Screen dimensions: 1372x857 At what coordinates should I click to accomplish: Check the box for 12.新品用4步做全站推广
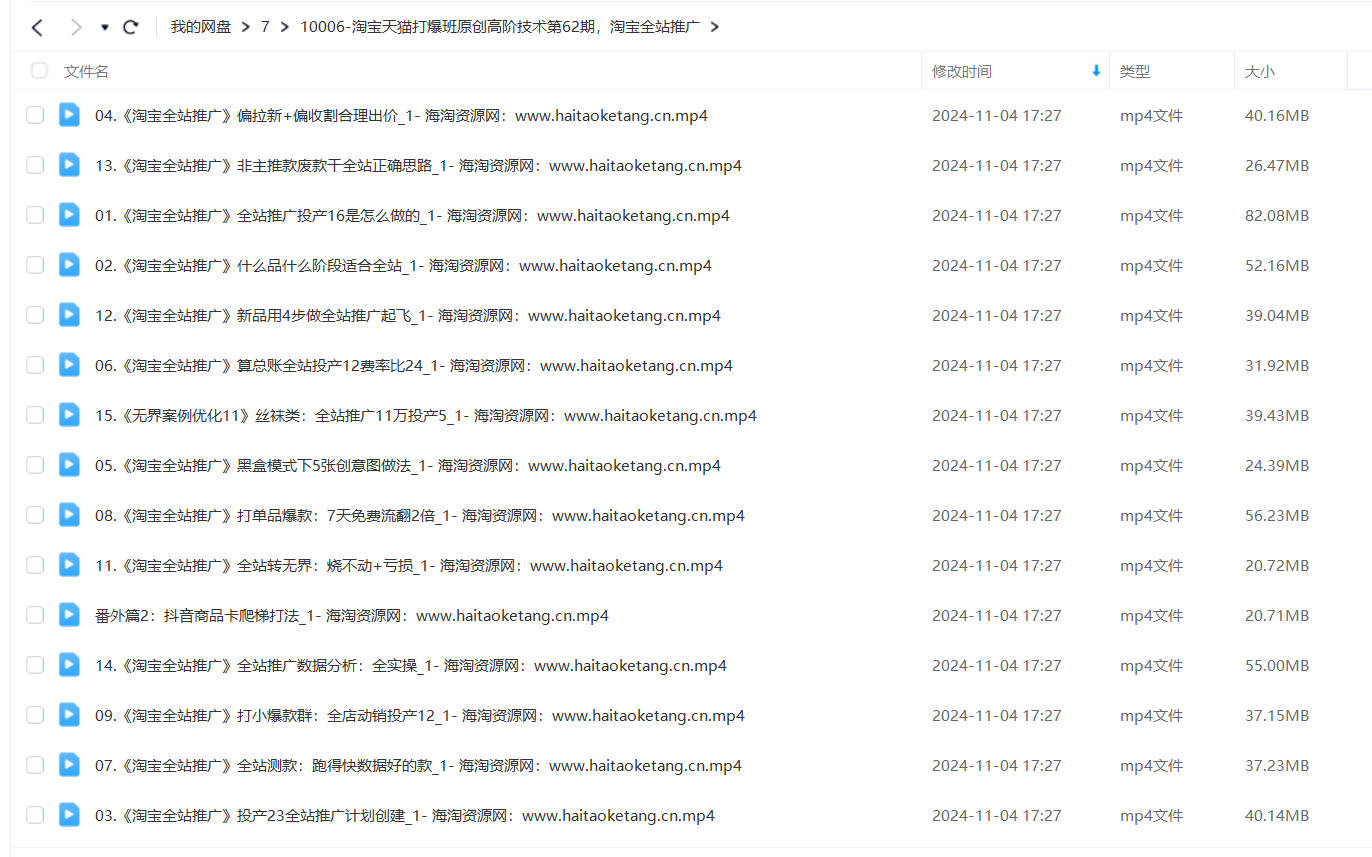coord(35,315)
